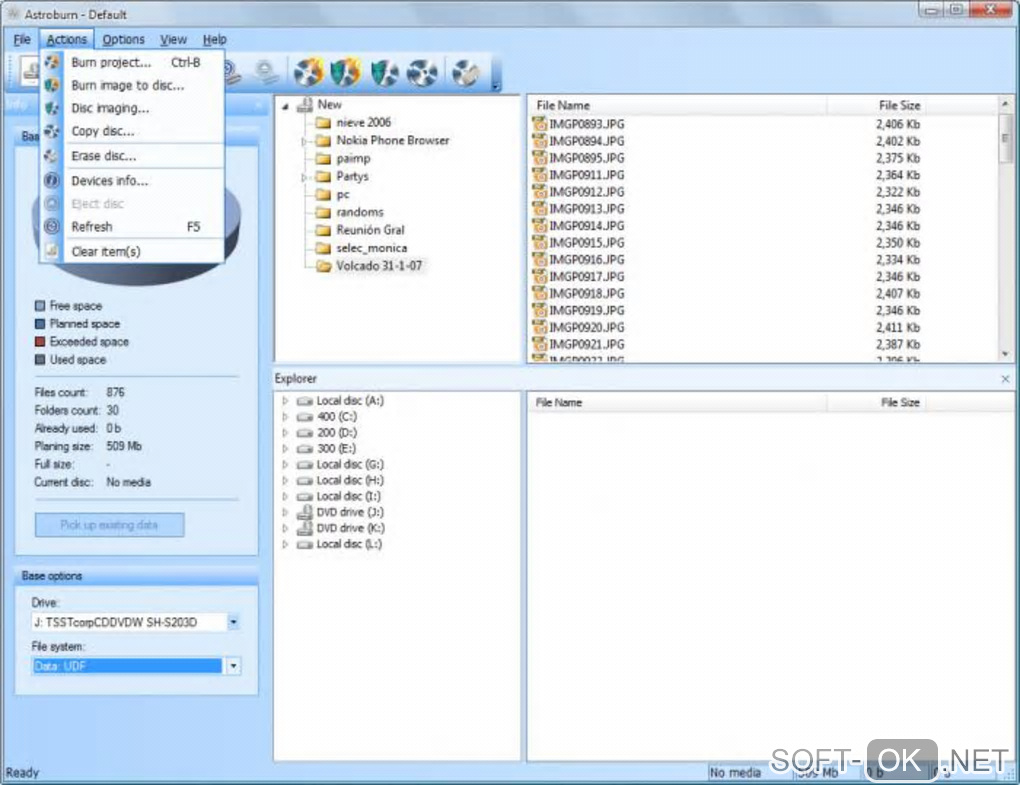Click the DVD drive (K:) icon
This screenshot has width=1020, height=785.
coord(304,528)
